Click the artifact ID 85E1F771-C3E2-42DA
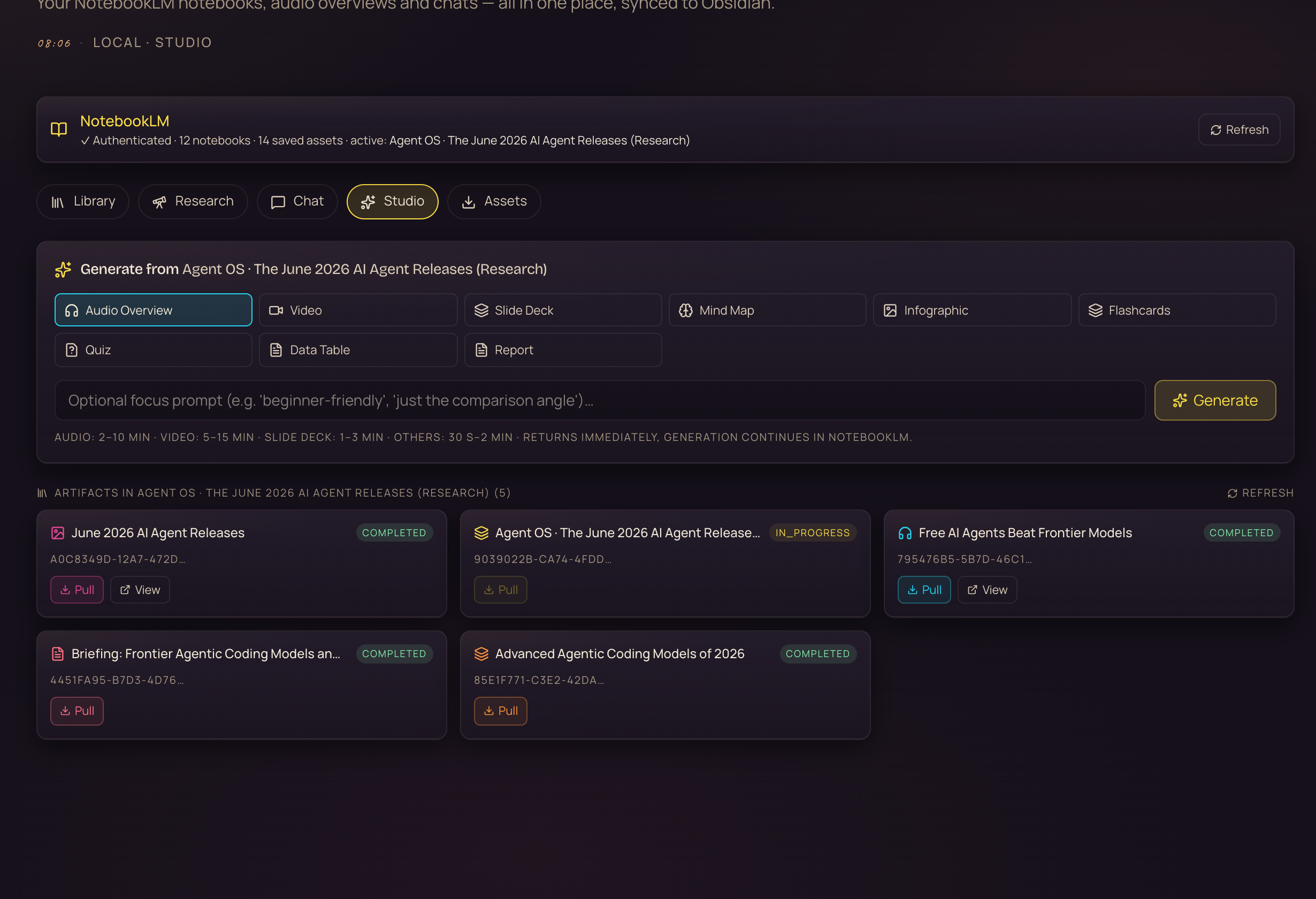The width and height of the screenshot is (1316, 899). coord(539,680)
